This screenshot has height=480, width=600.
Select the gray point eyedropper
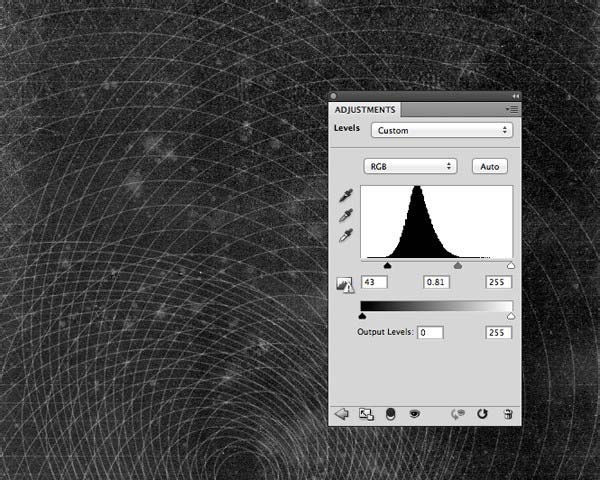tap(346, 216)
